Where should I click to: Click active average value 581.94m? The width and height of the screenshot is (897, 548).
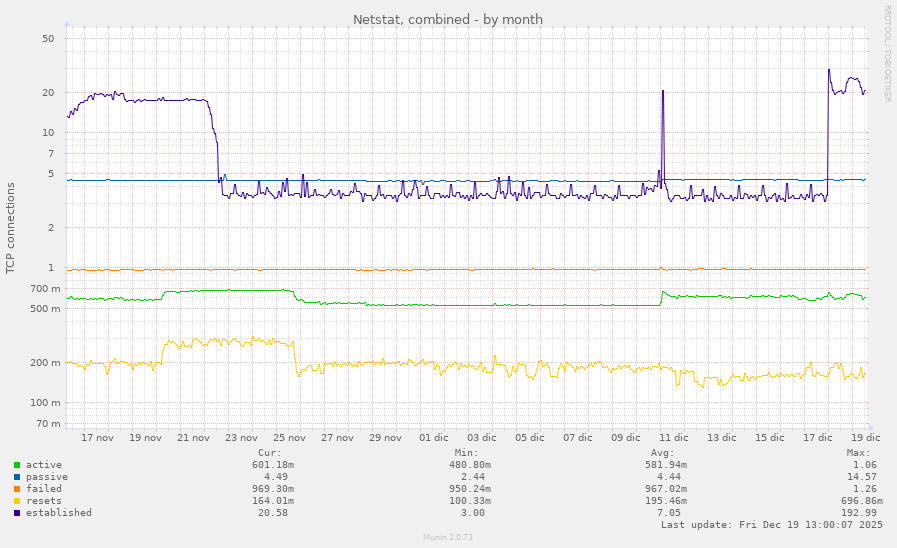click(666, 465)
